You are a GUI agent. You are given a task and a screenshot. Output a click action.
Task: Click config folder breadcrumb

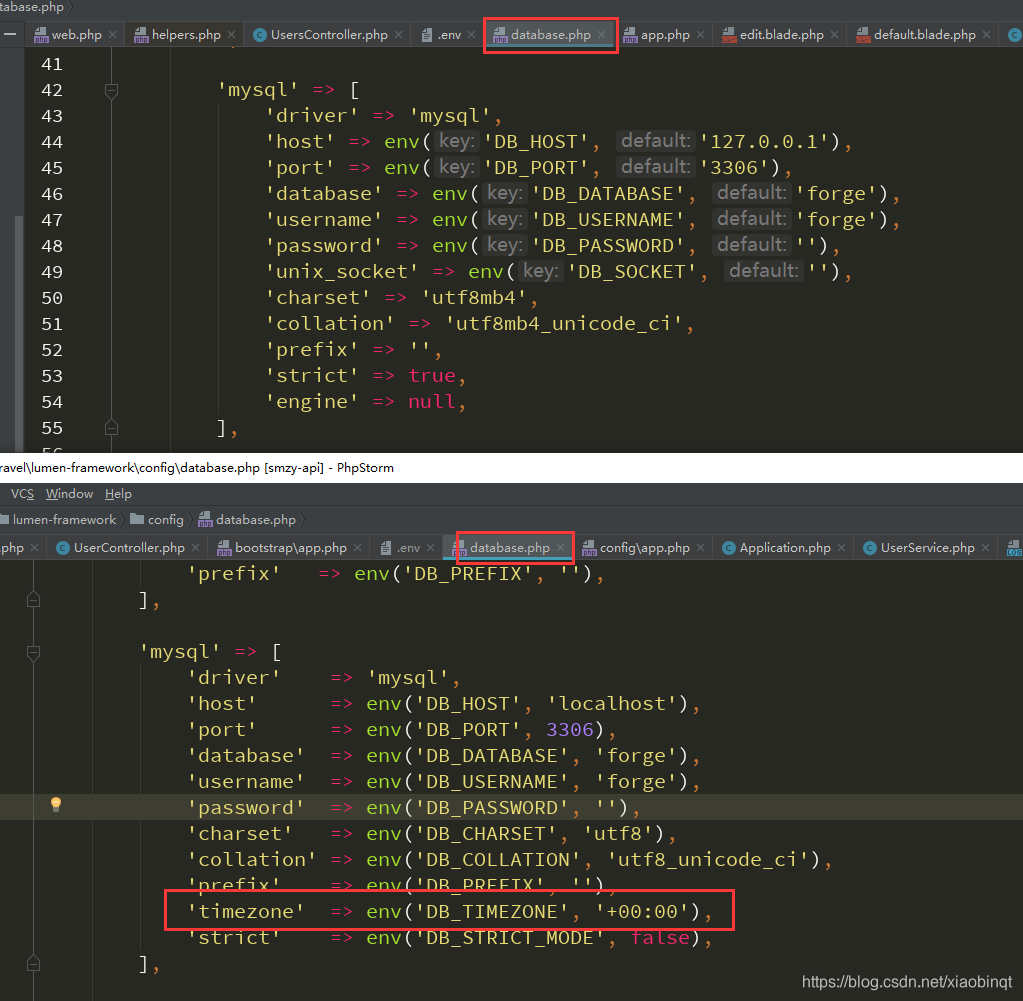[157, 519]
